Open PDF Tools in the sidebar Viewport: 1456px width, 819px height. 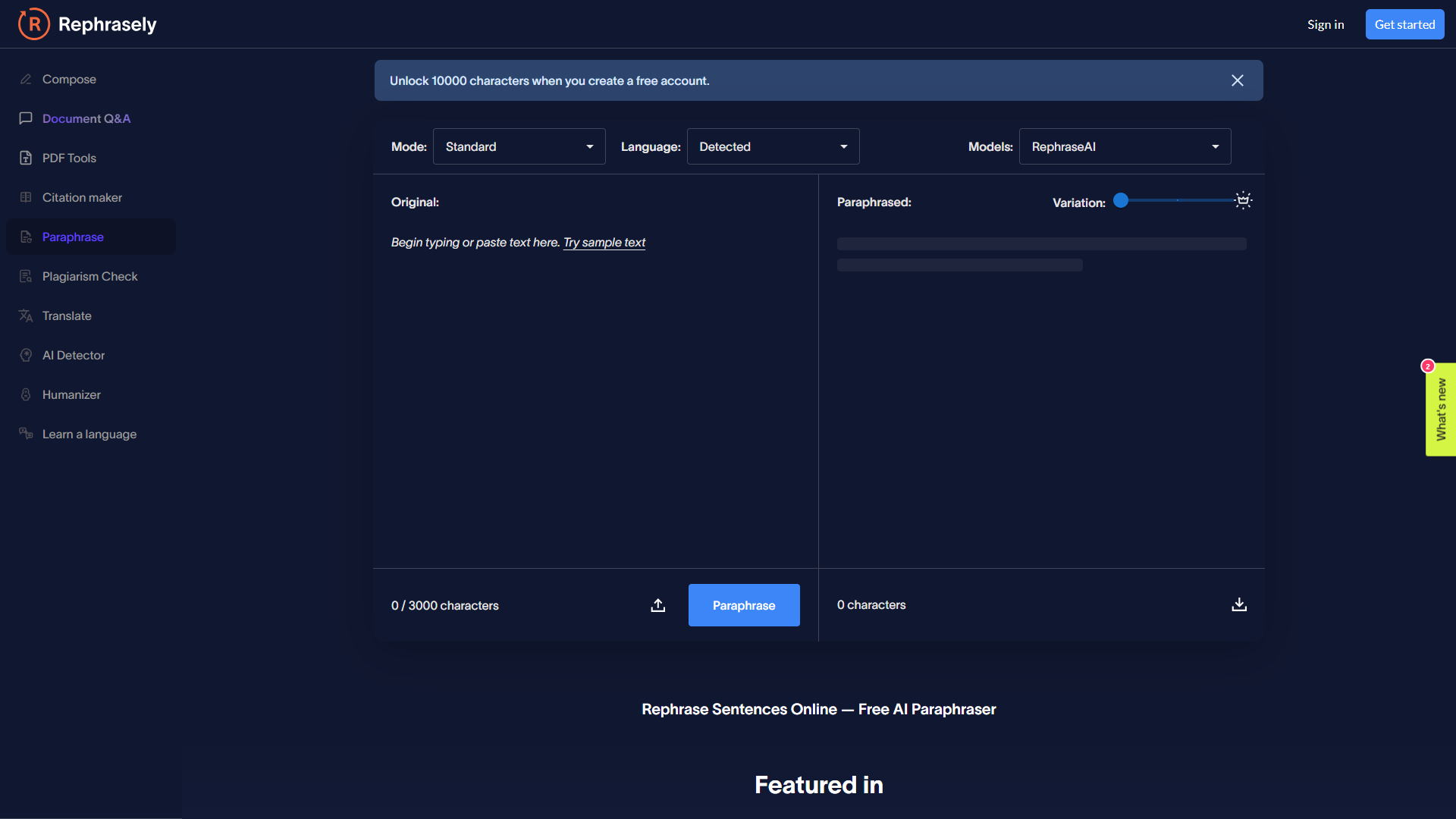pos(91,158)
